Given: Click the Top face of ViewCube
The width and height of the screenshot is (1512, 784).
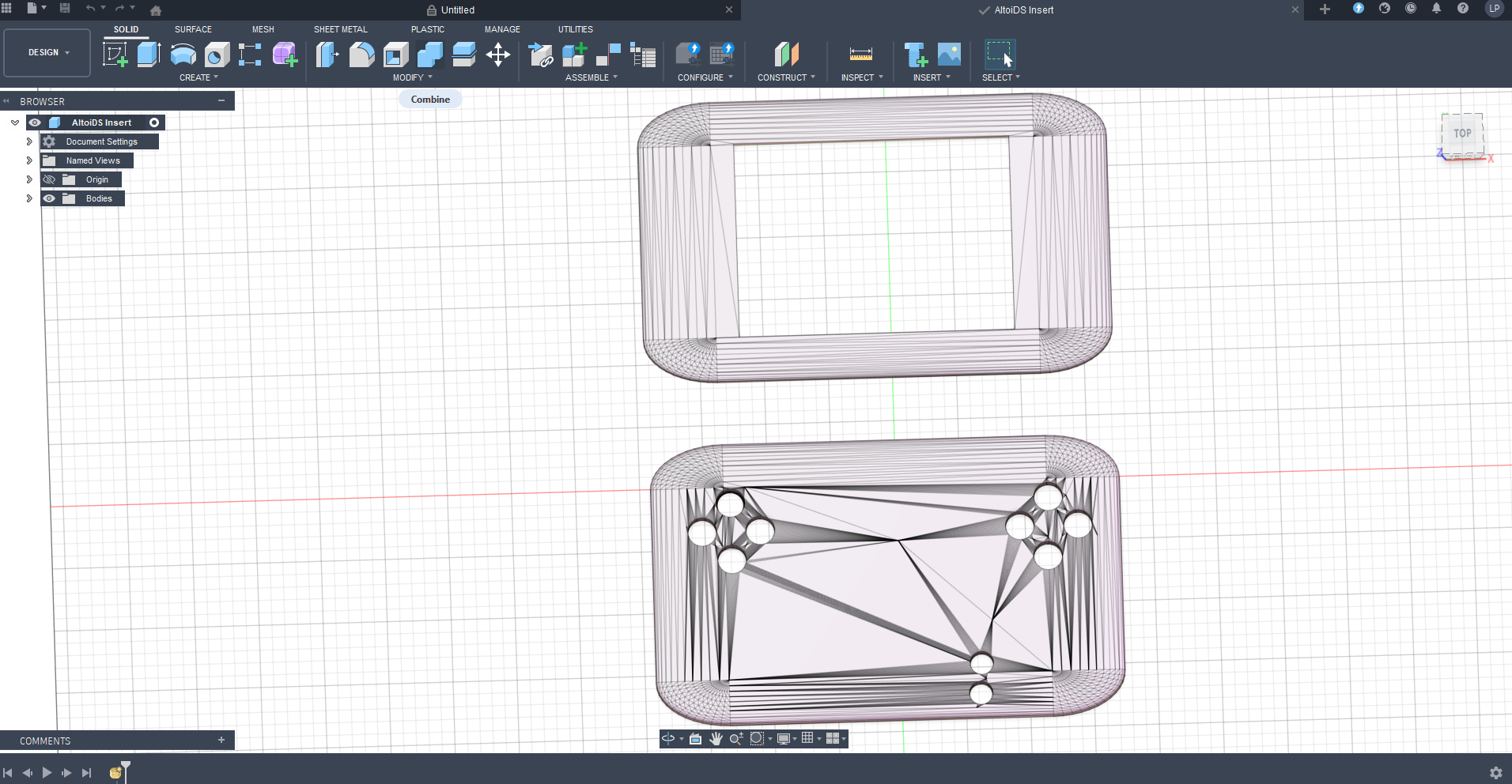Looking at the screenshot, I should pos(1461,134).
